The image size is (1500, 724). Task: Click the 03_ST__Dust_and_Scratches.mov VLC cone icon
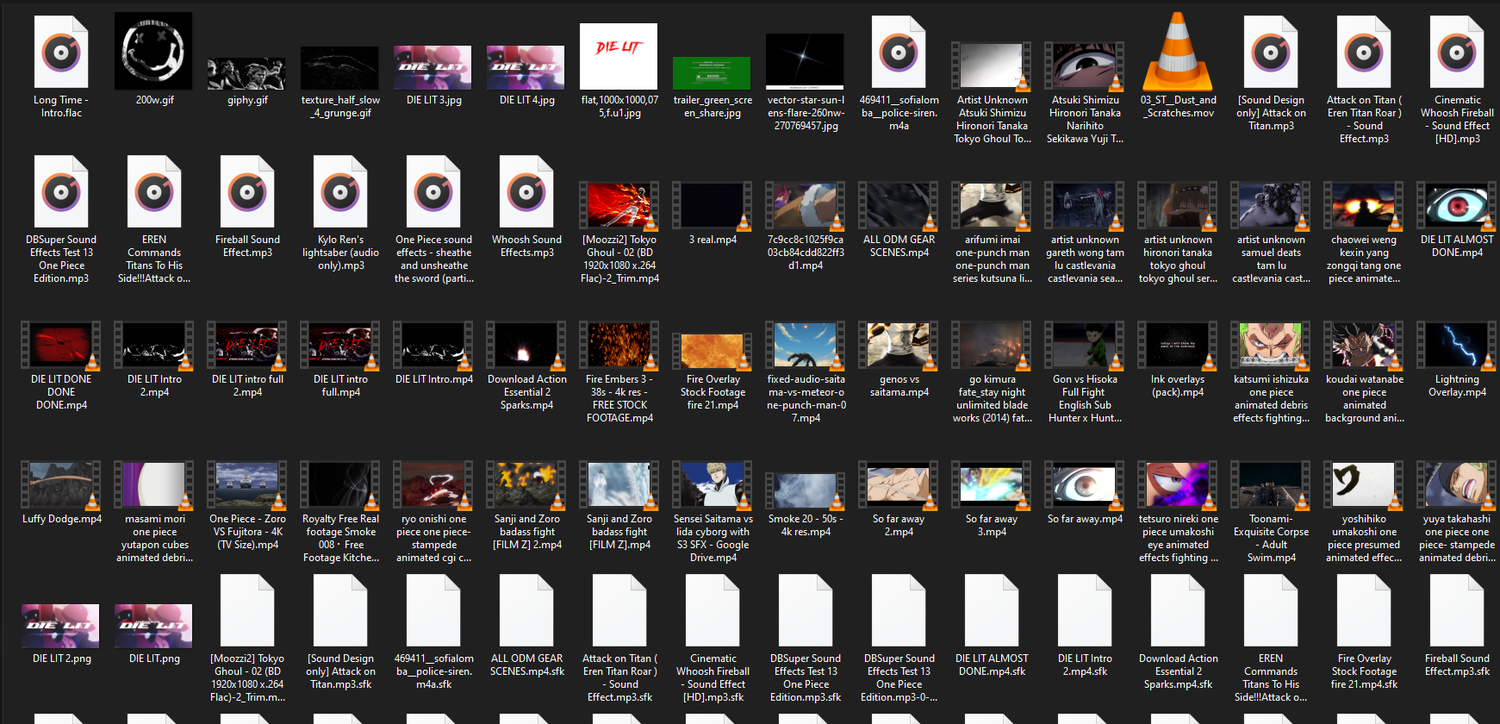coord(1178,52)
